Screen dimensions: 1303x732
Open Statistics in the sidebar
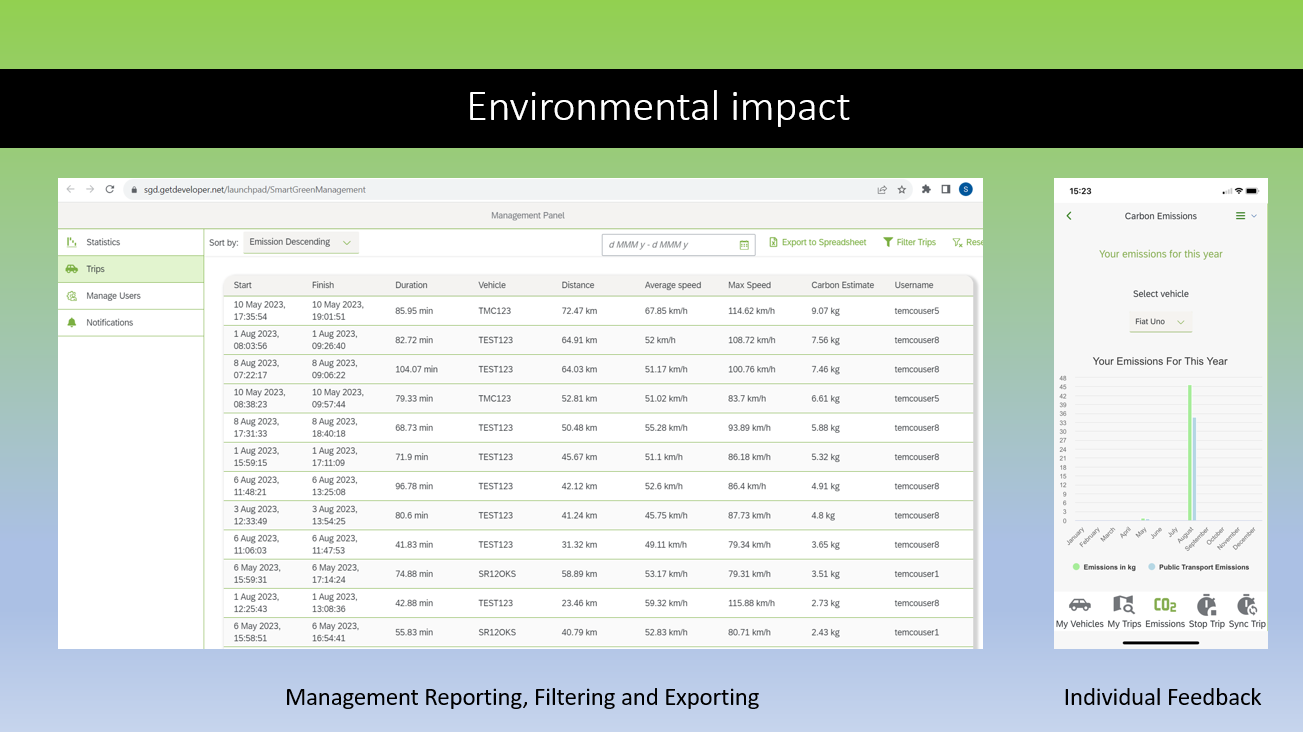102,242
